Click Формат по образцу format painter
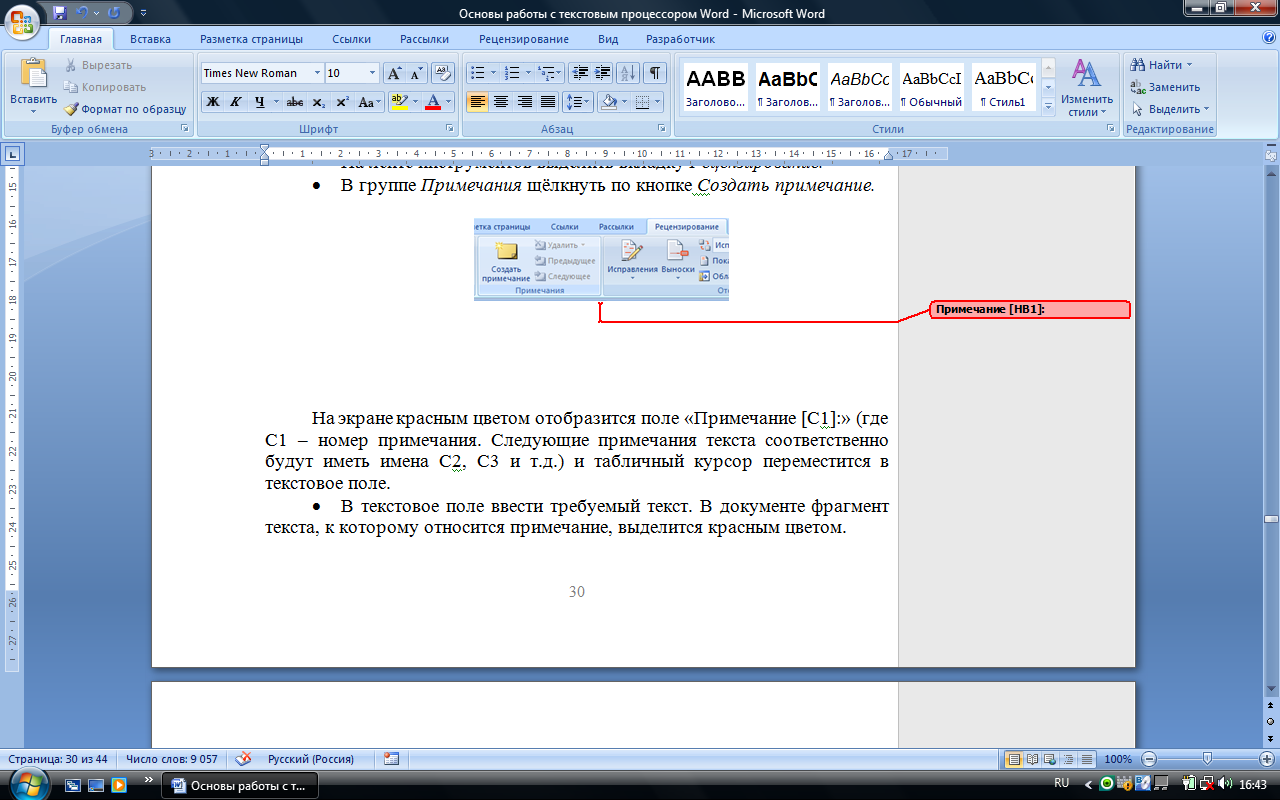The image size is (1280, 800). [125, 109]
